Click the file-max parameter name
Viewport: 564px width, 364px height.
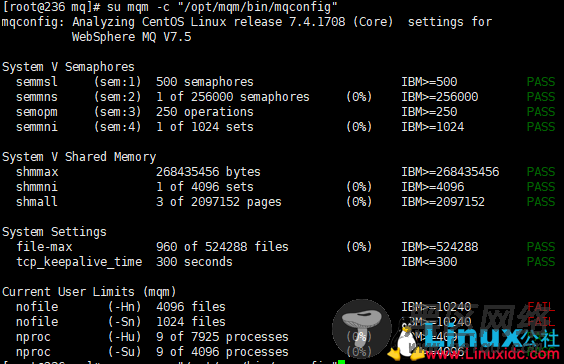(44, 247)
